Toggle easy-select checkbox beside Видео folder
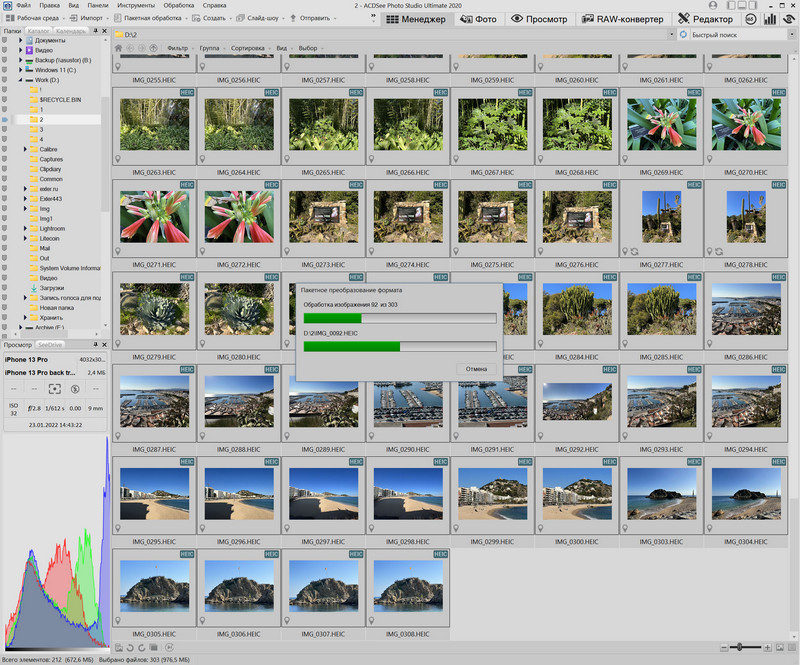800x665 pixels. click(x=5, y=50)
